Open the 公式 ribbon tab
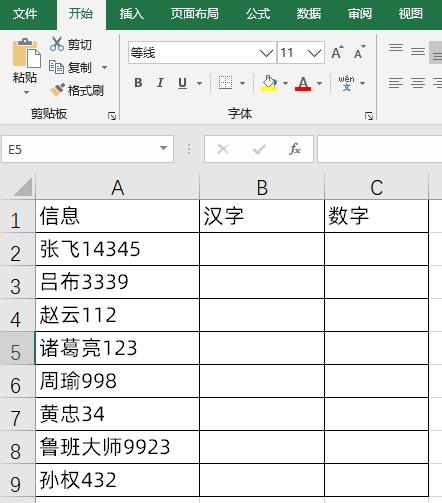 258,14
